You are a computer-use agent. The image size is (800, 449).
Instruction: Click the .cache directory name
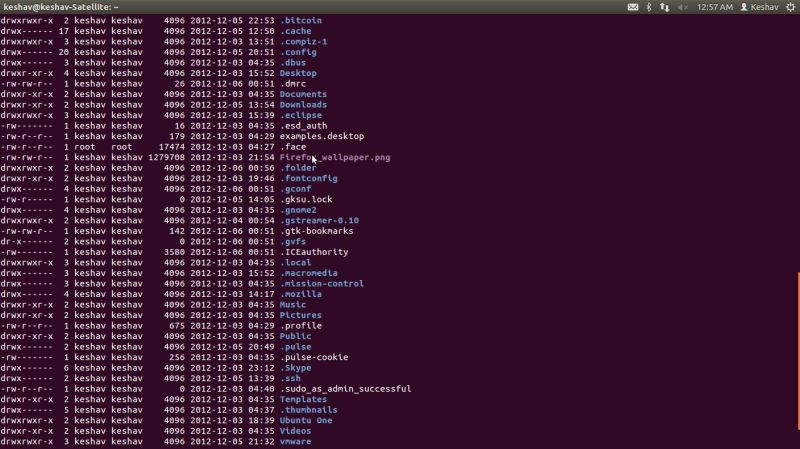click(295, 31)
